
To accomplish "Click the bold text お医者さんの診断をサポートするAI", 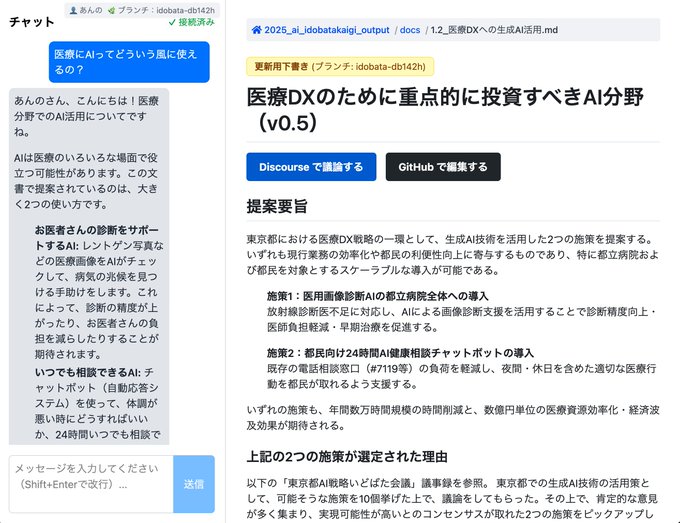I will pyautogui.click(x=97, y=238).
